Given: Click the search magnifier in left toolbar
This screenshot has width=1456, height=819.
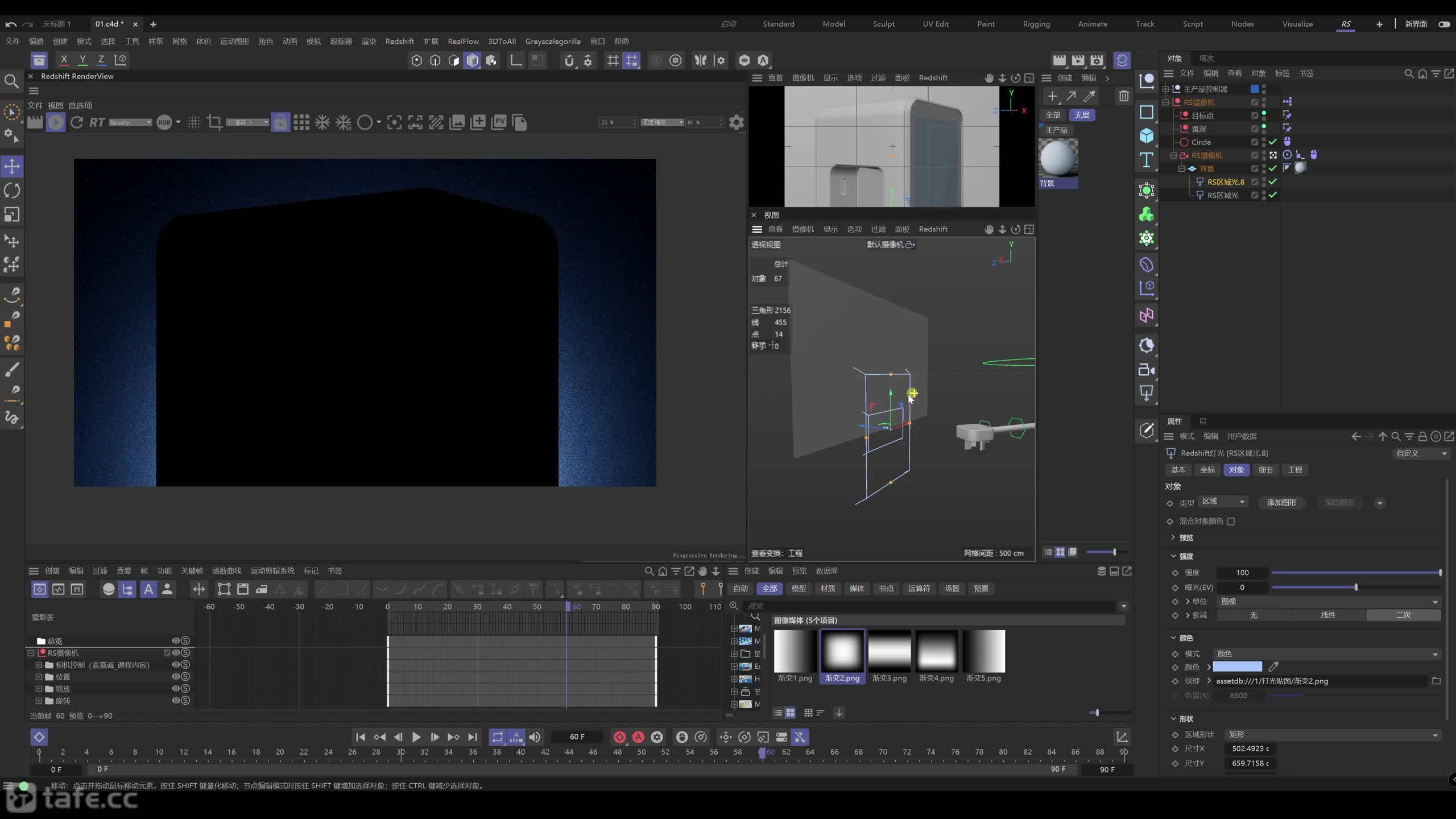Looking at the screenshot, I should (x=11, y=81).
